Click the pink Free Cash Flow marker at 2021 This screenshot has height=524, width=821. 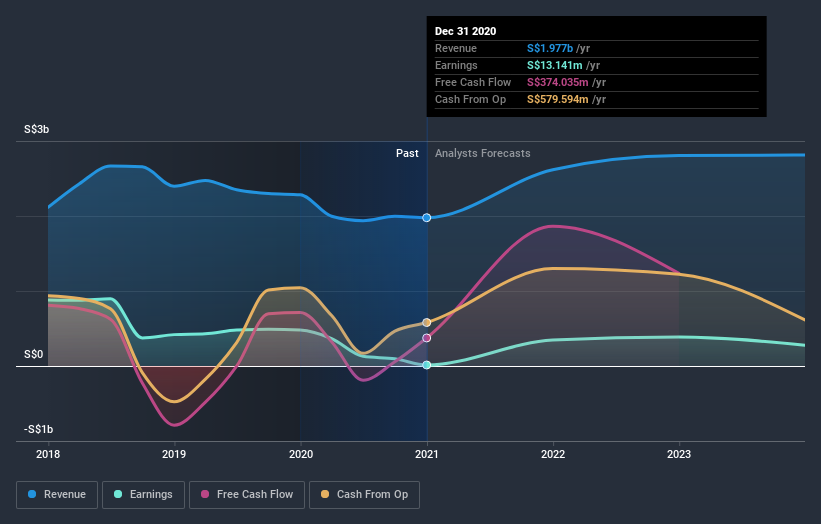427,338
